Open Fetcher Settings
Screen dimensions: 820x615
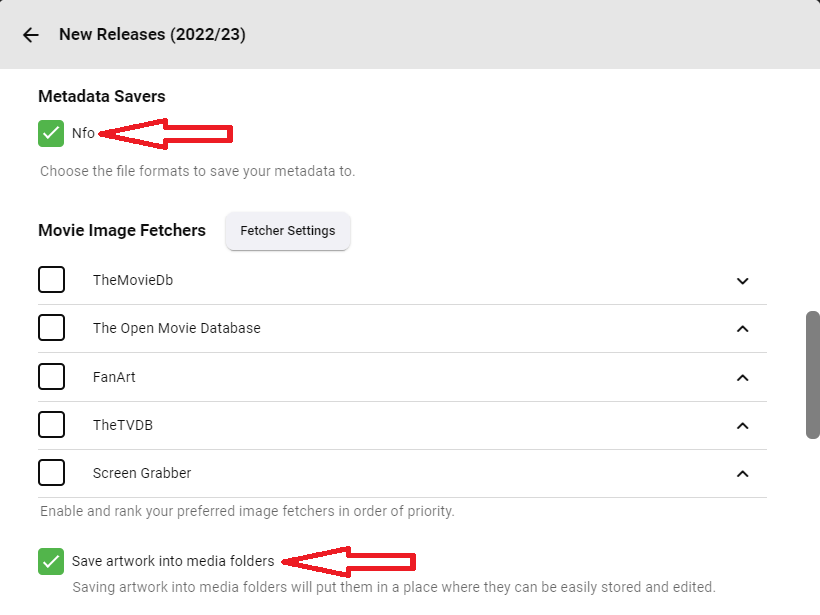coord(288,231)
